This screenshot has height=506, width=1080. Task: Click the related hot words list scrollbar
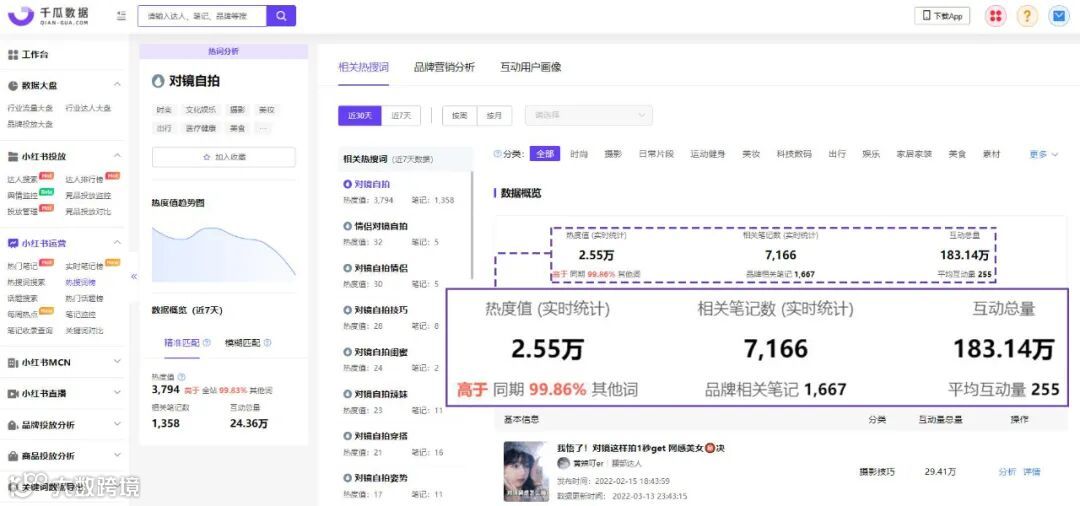(x=472, y=224)
